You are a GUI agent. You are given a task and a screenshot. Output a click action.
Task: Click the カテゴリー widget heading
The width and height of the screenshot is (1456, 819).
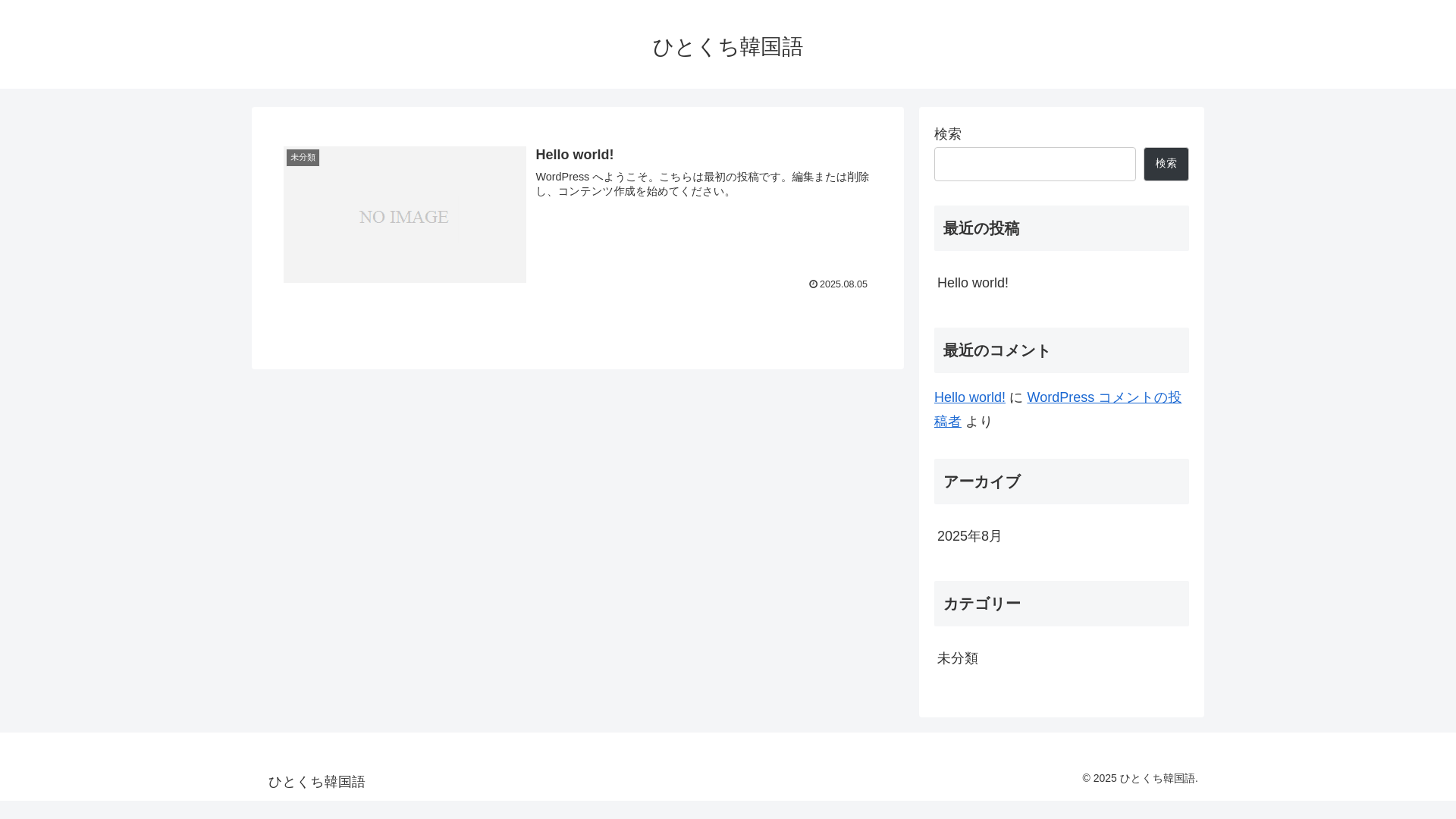1061,604
